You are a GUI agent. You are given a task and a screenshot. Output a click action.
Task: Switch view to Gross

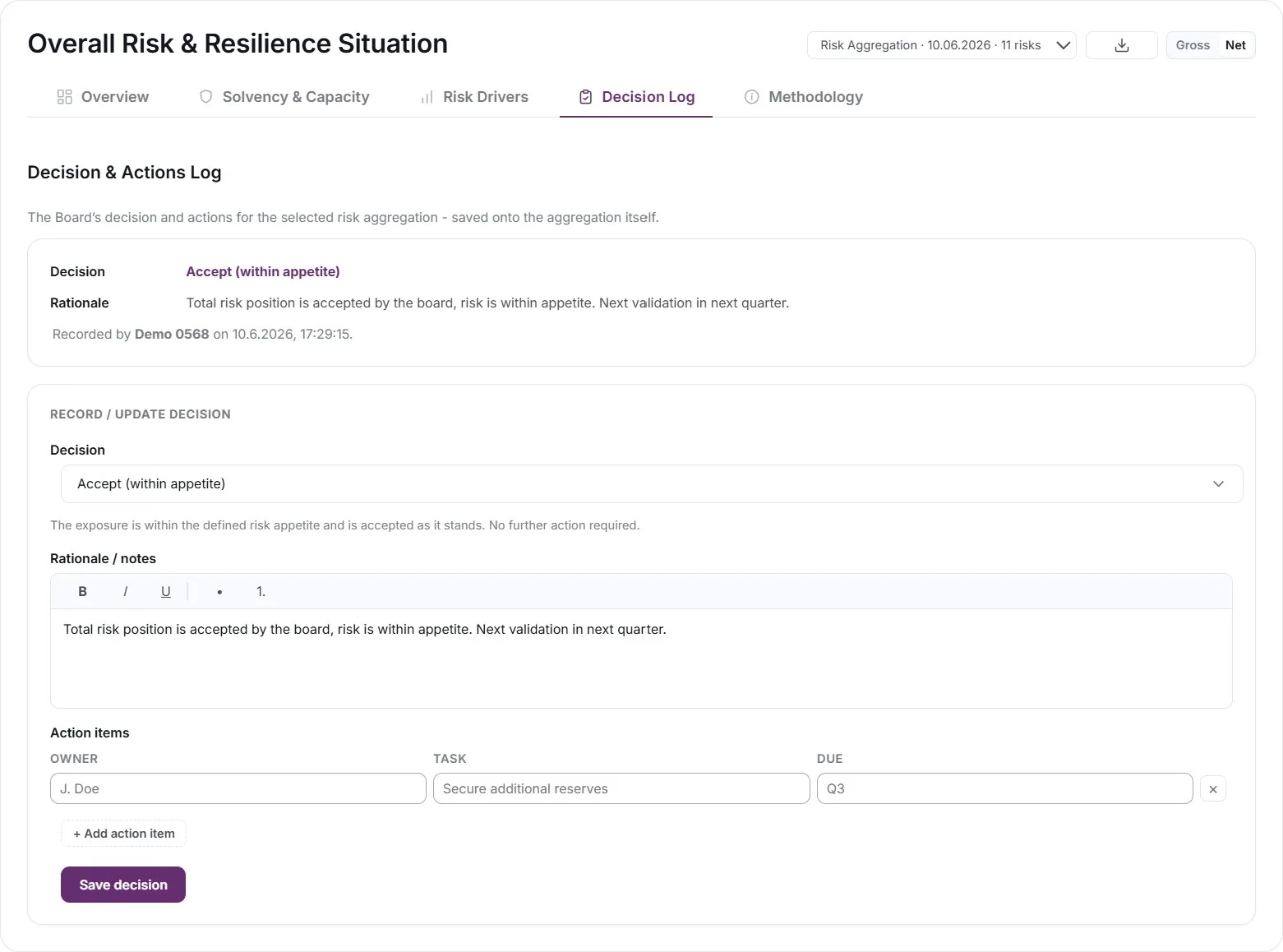click(x=1193, y=45)
